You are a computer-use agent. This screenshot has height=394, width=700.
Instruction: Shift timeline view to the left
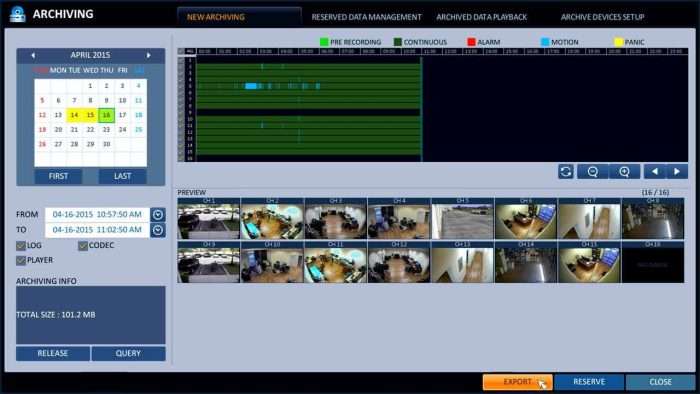(654, 172)
